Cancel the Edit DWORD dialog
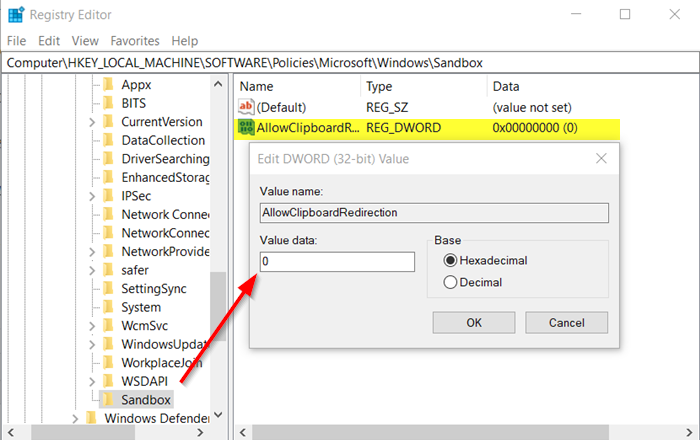 tap(567, 323)
